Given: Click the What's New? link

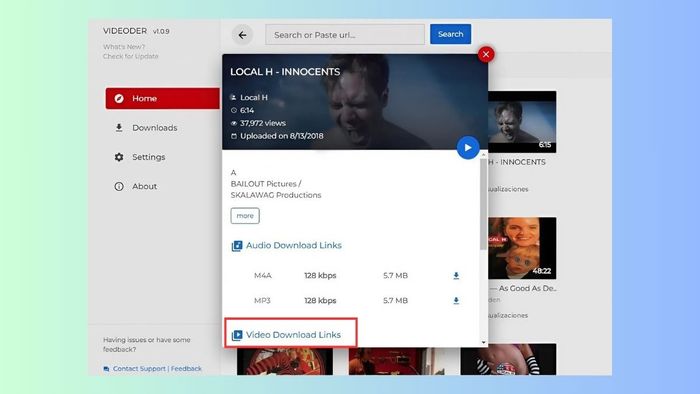Looking at the screenshot, I should tap(124, 47).
